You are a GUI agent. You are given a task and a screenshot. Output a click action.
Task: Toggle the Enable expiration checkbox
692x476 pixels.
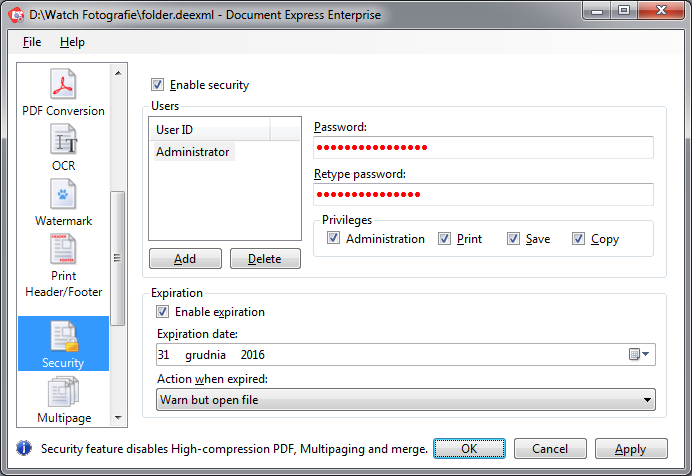[162, 312]
